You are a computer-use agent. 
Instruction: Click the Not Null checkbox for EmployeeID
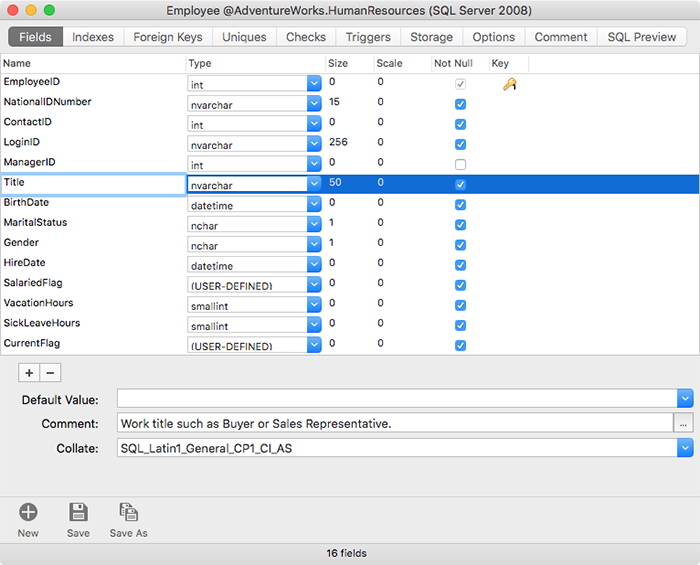point(460,84)
